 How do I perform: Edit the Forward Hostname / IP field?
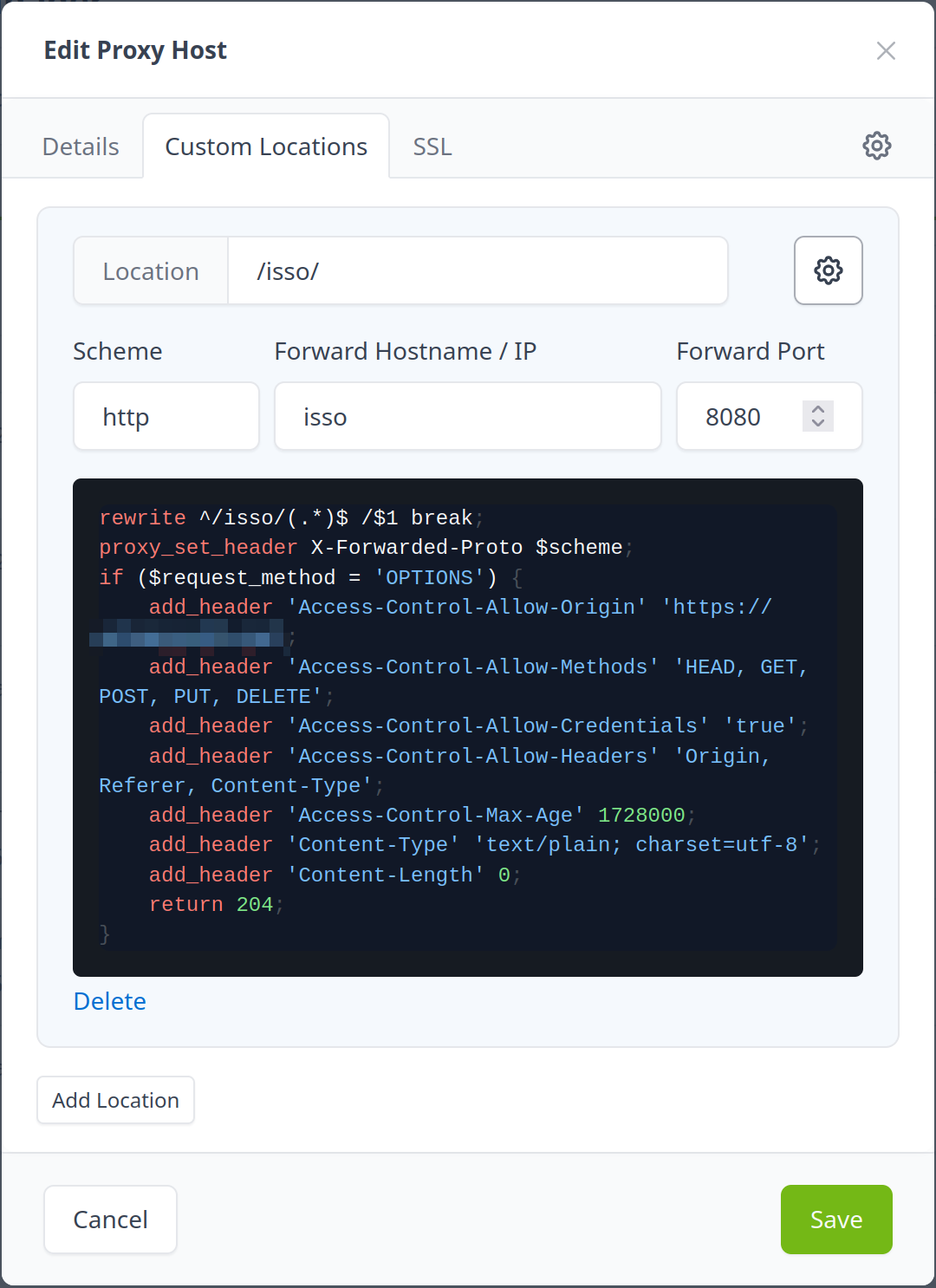pos(467,417)
